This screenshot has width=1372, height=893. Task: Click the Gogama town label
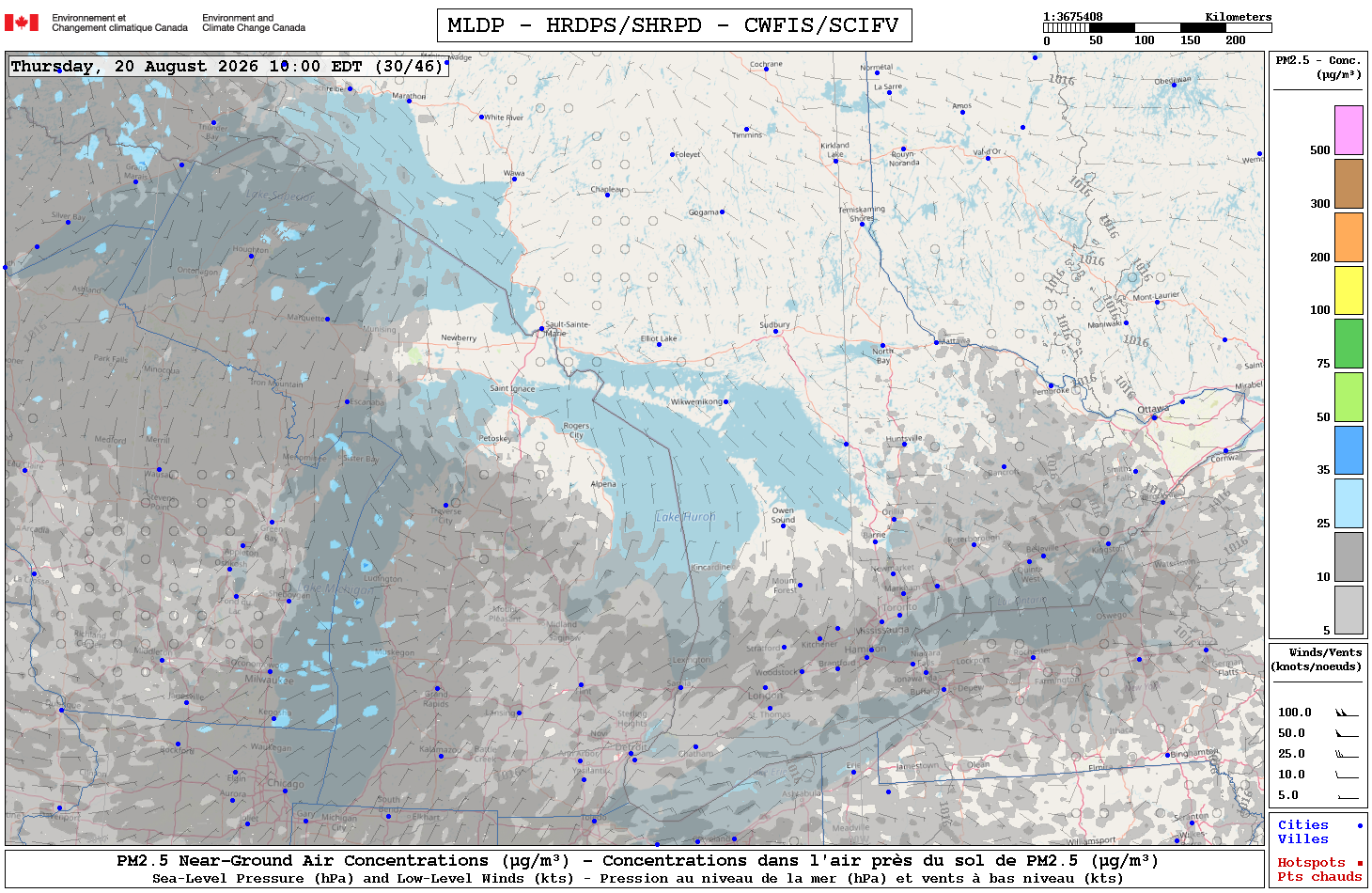pos(704,212)
